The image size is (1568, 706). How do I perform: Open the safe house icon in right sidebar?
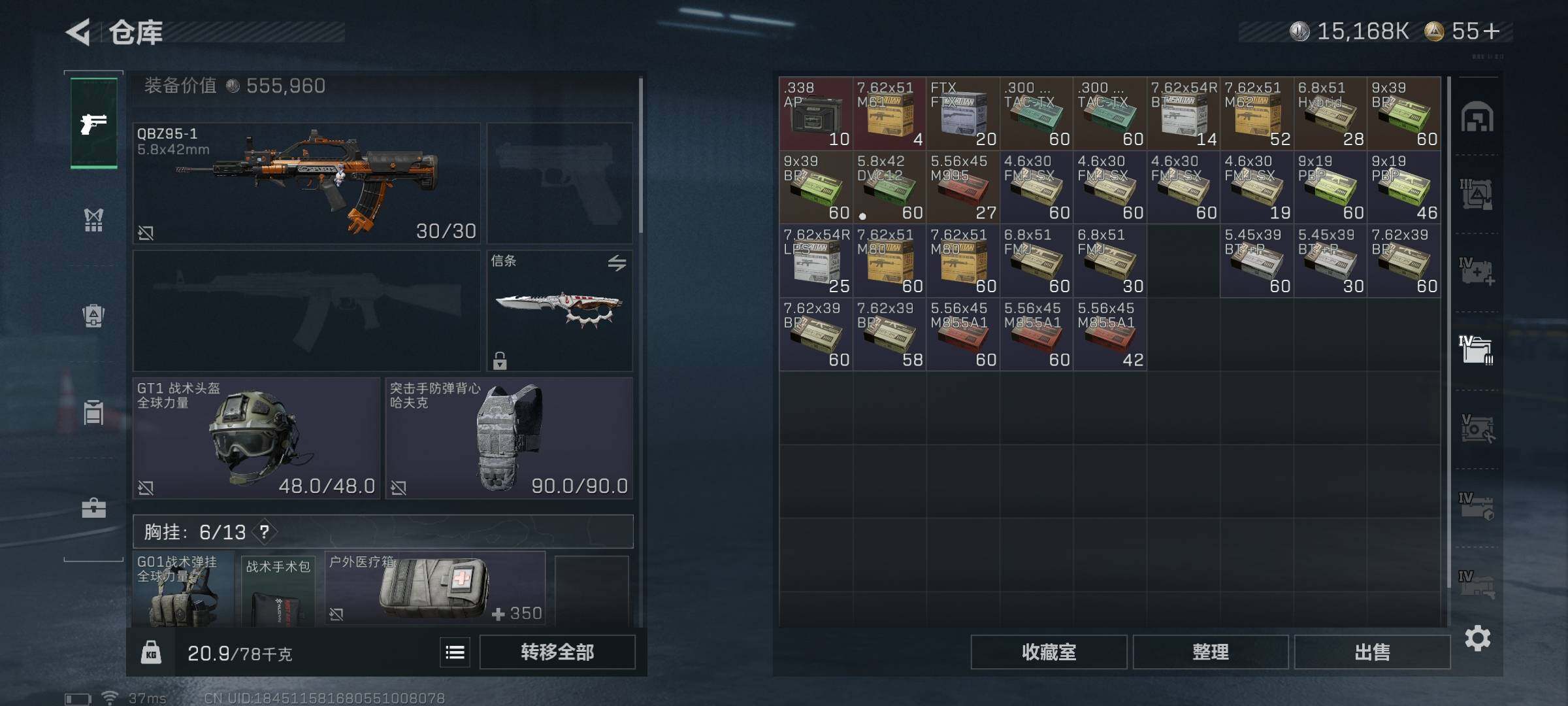(x=1477, y=118)
